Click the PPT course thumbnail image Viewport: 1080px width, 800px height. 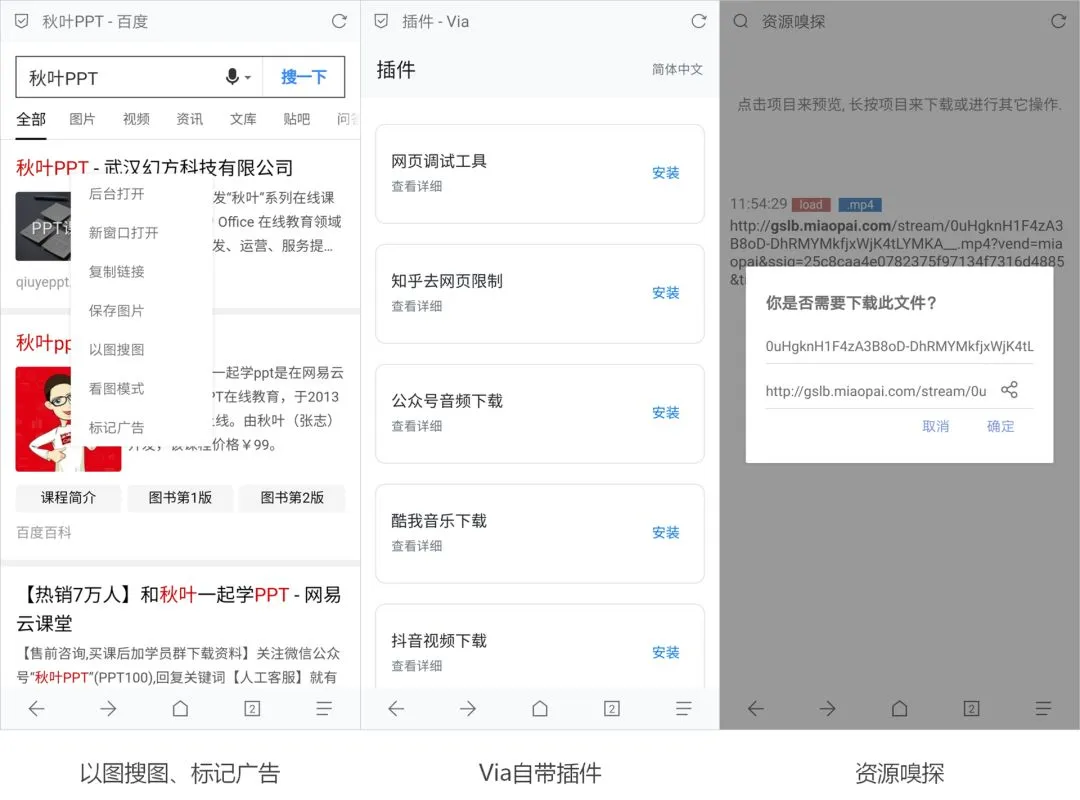[x=43, y=226]
